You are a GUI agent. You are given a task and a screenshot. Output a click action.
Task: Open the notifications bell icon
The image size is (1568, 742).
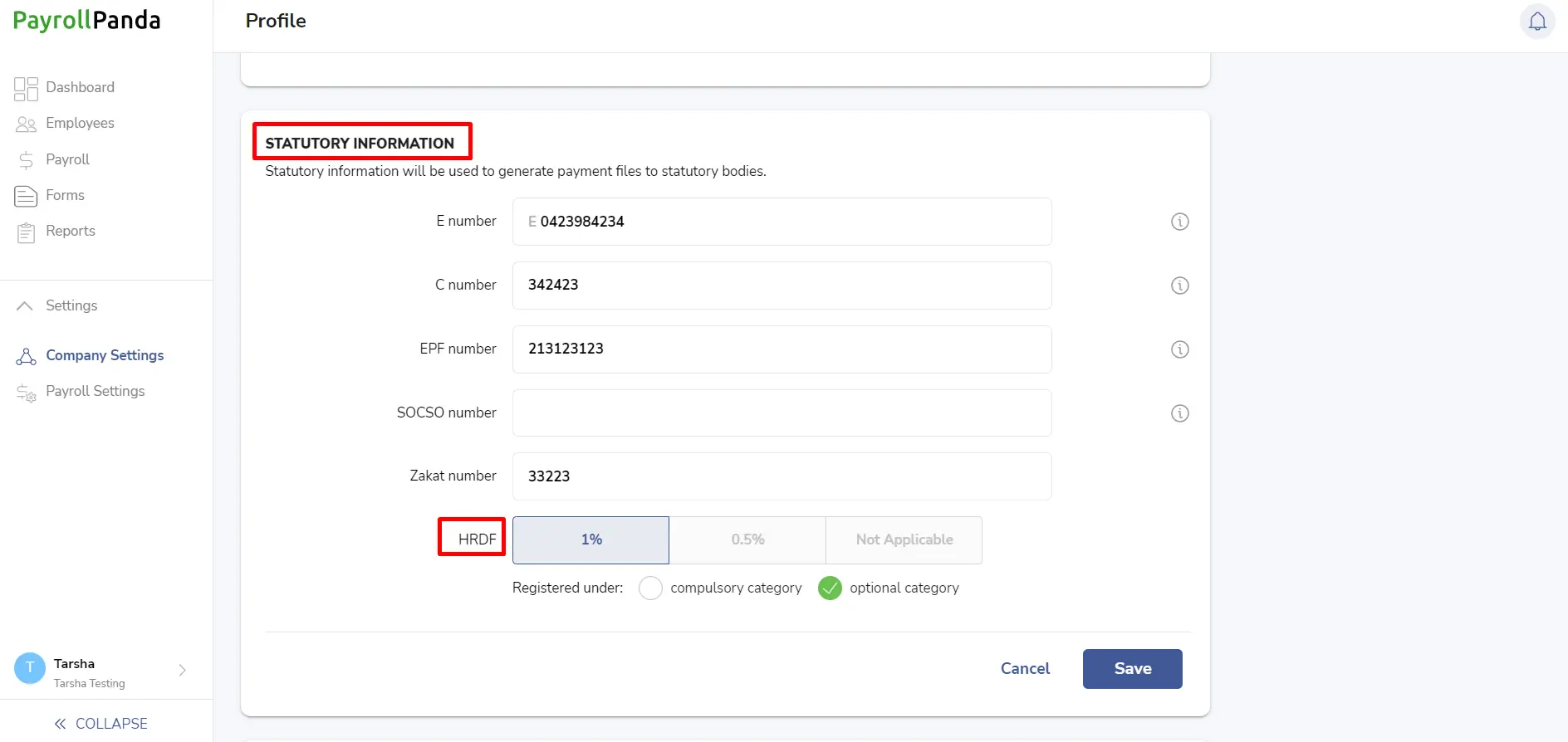click(x=1537, y=21)
